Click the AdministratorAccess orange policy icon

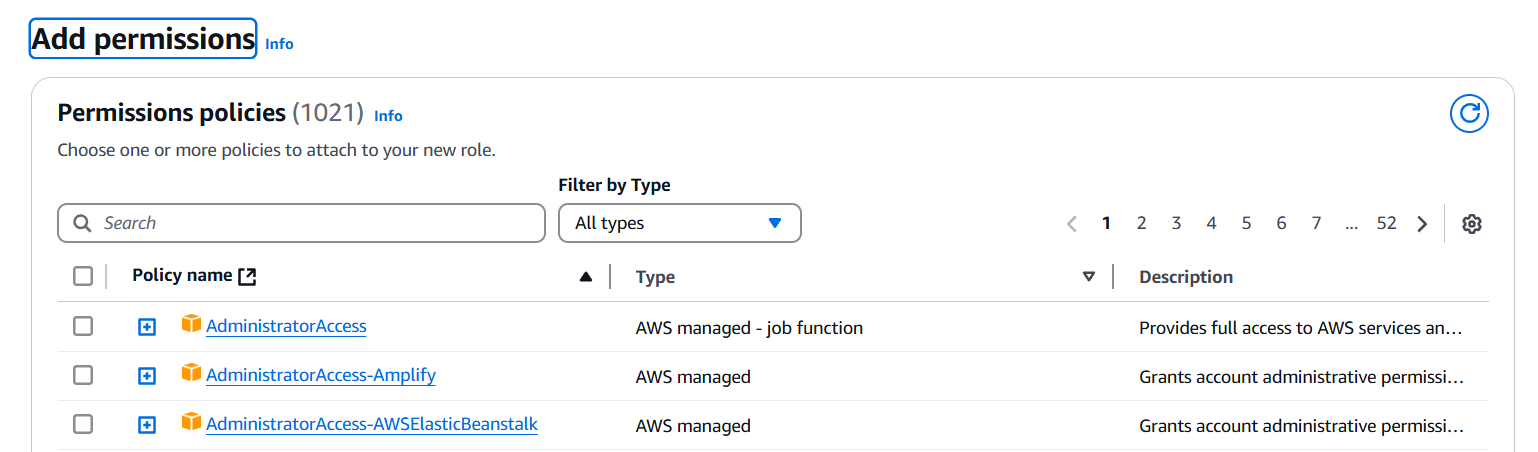(191, 325)
